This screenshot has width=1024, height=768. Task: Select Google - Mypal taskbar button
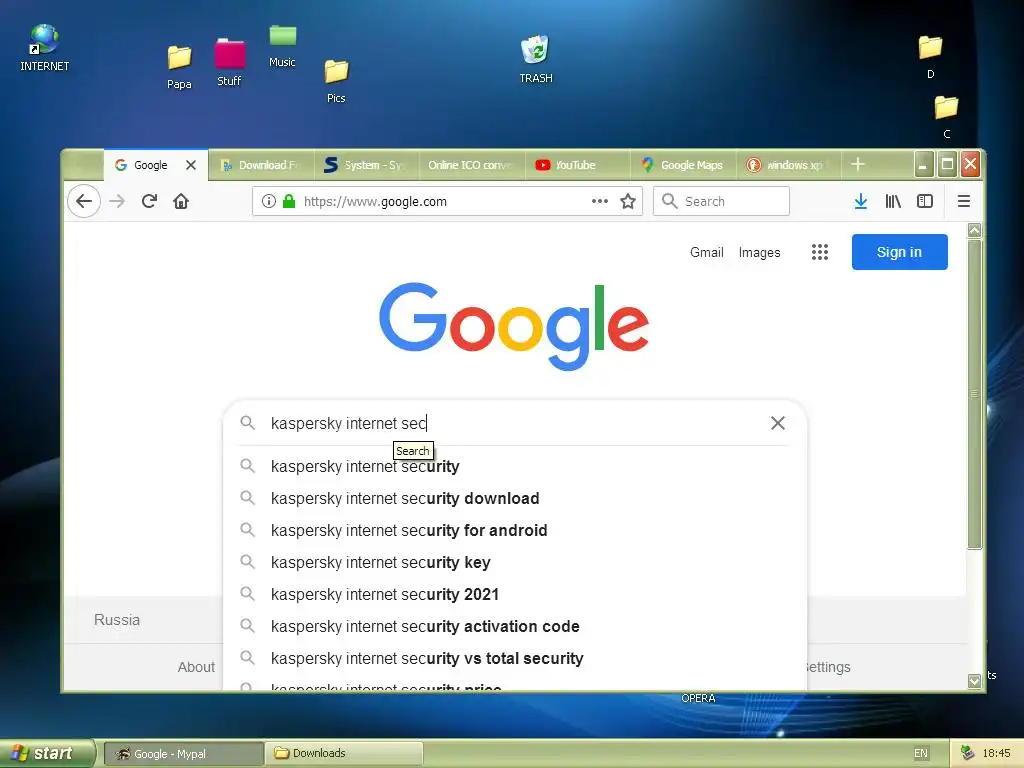click(x=184, y=754)
